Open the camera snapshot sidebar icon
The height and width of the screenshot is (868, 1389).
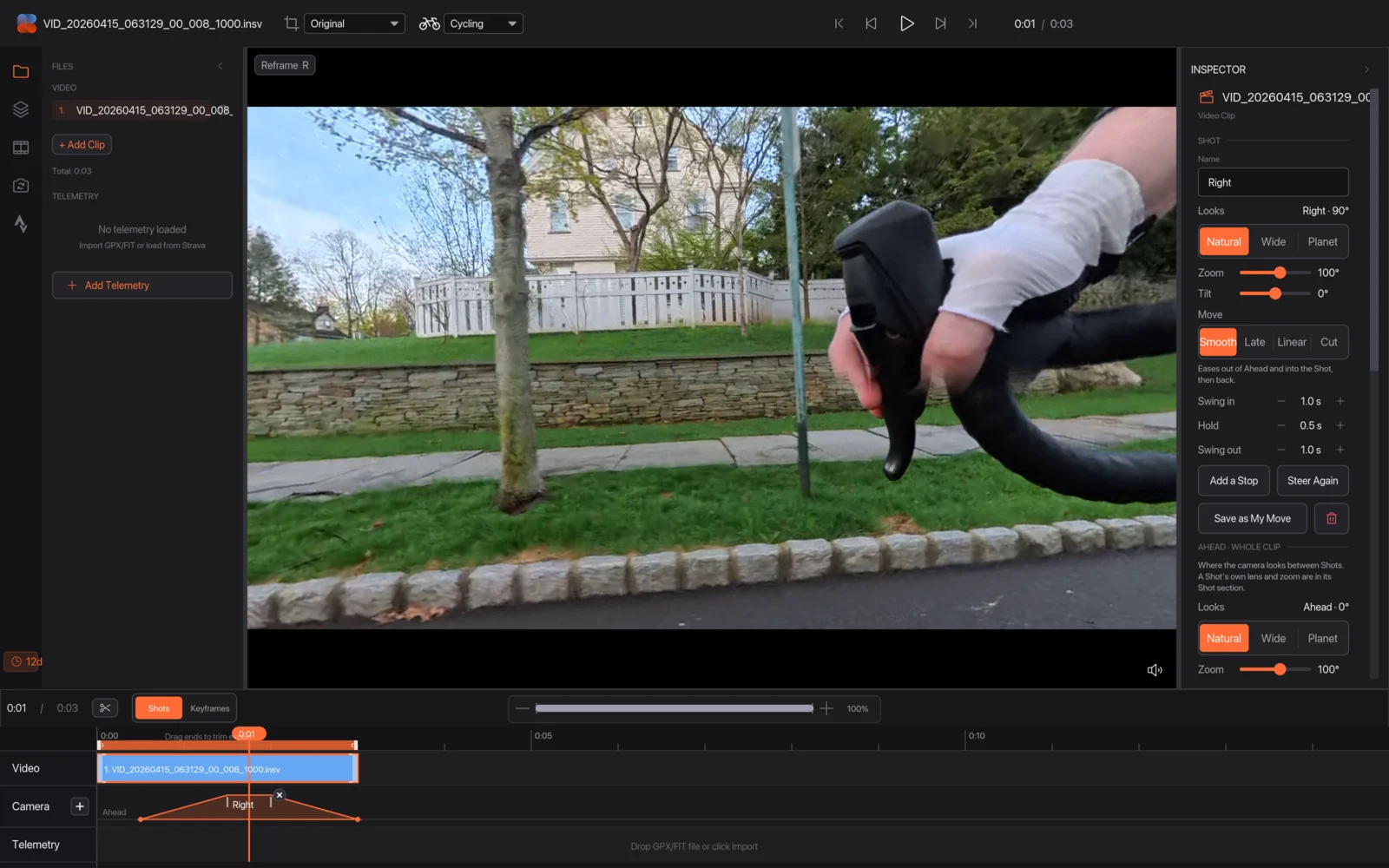(21, 186)
